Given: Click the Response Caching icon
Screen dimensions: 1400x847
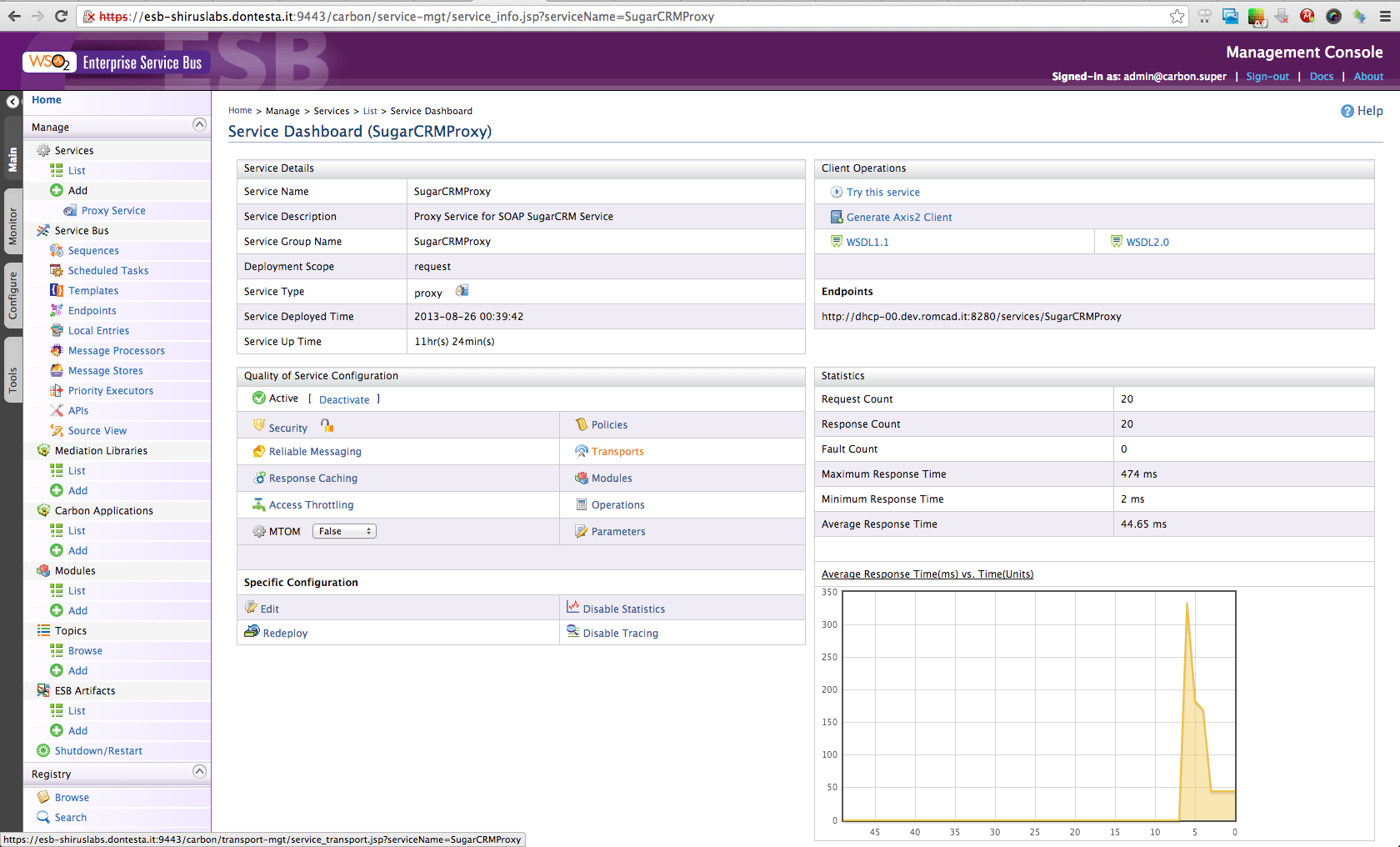Looking at the screenshot, I should 259,478.
